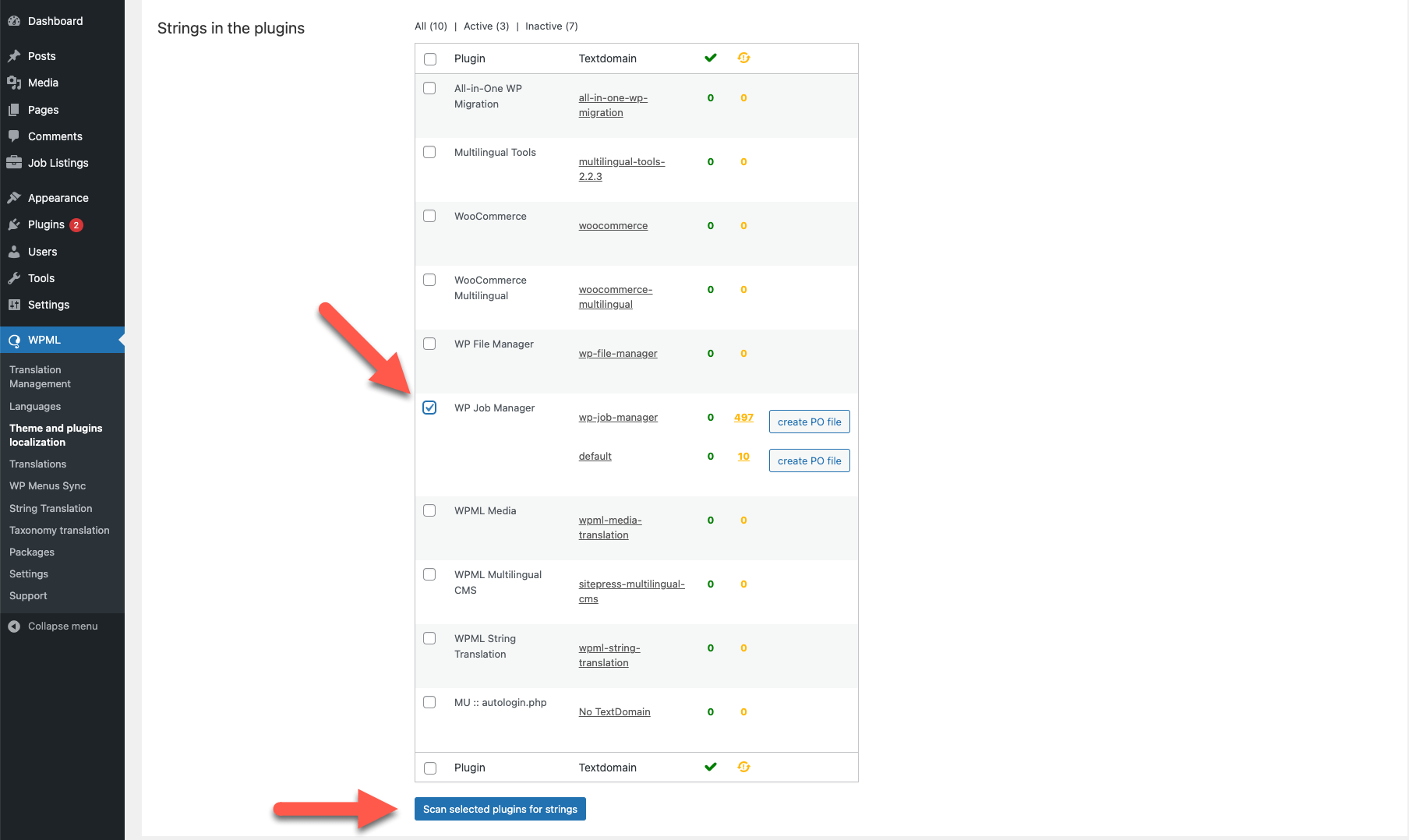Check the WPML String Translation checkbox
This screenshot has height=840, width=1409.
tap(429, 638)
